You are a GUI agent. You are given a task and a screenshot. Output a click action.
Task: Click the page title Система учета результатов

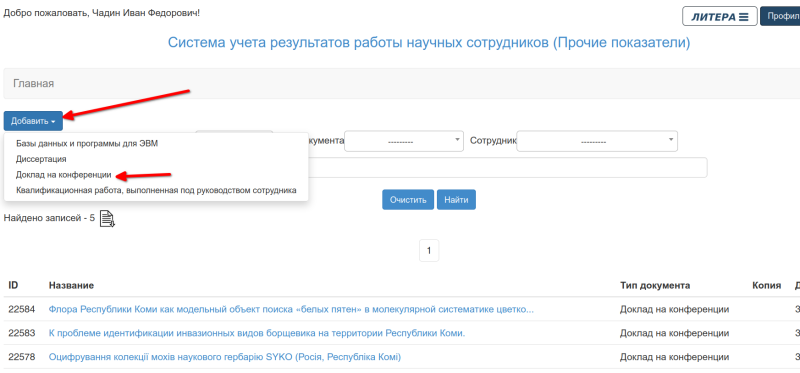tap(429, 43)
